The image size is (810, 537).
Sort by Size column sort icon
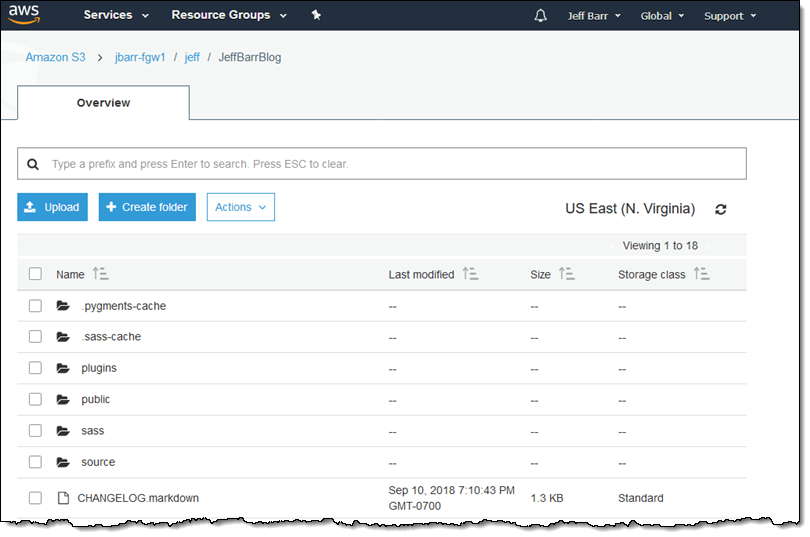567,274
